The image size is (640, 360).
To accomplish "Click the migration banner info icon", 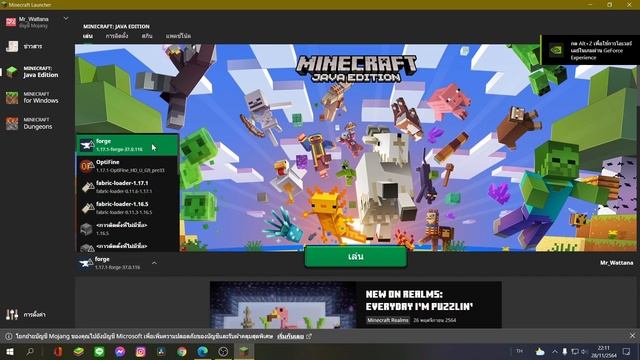I will 9,336.
